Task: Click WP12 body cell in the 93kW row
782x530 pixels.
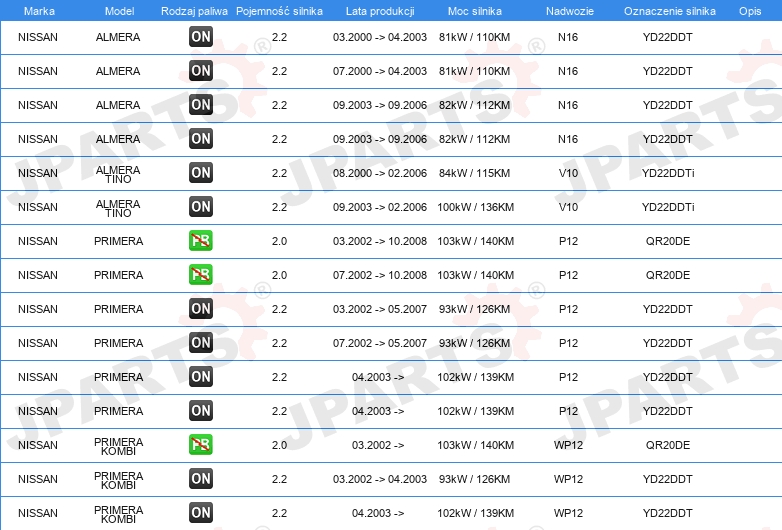Action: tap(568, 479)
